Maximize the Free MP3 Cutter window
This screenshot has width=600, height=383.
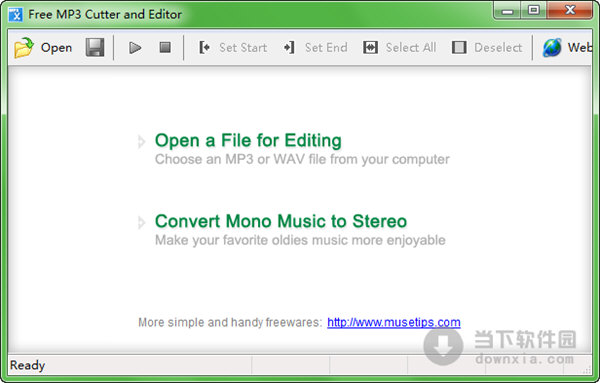tap(533, 10)
